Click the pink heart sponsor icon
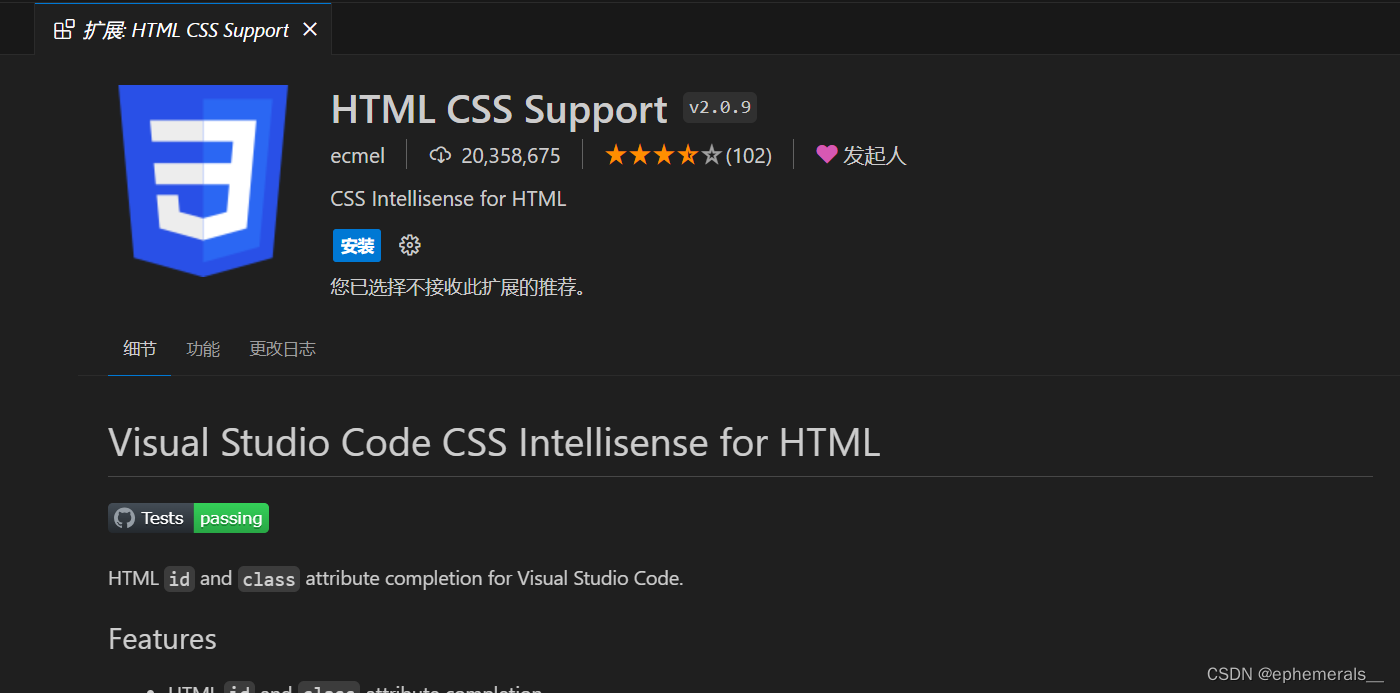The width and height of the screenshot is (1400, 693). coord(826,154)
